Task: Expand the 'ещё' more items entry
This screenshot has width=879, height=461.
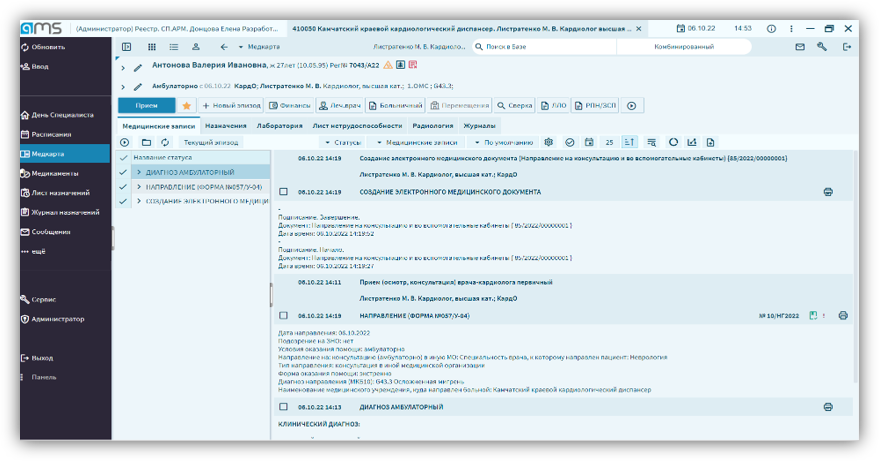Action: (34, 252)
